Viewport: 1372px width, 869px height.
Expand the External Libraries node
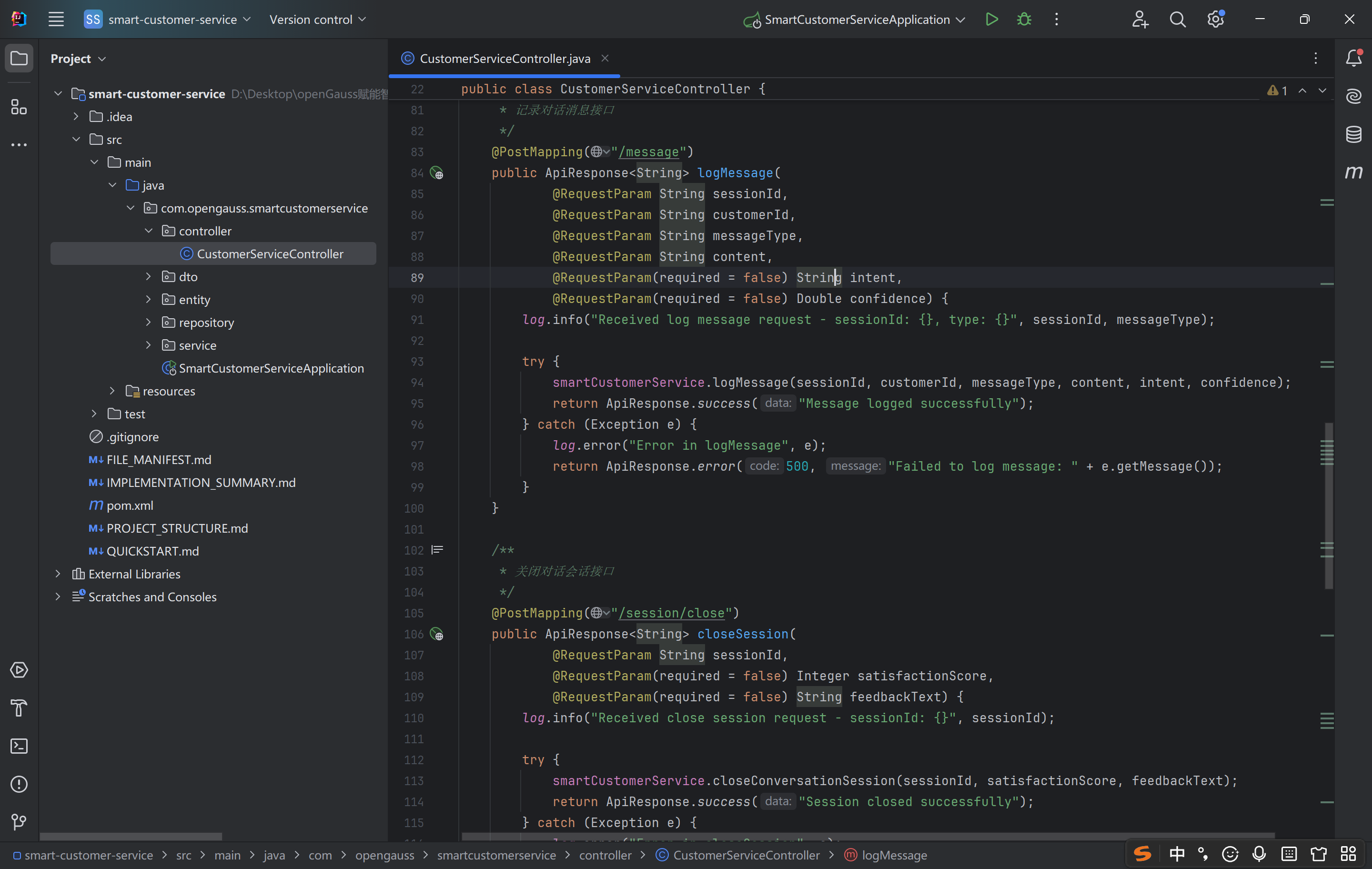click(58, 574)
